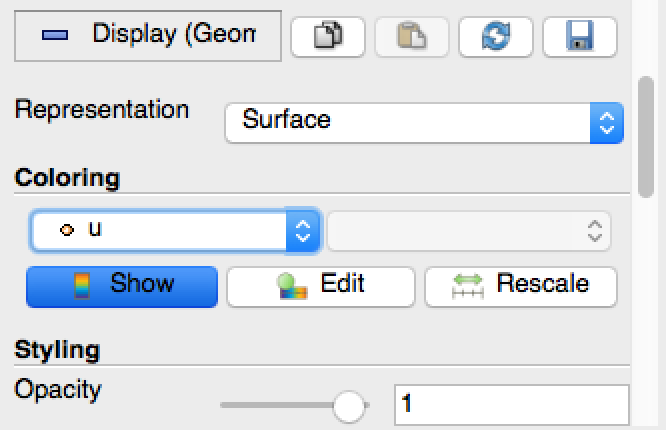Click the Opacity slider handle
Screen dimensions: 666x430
349,406
